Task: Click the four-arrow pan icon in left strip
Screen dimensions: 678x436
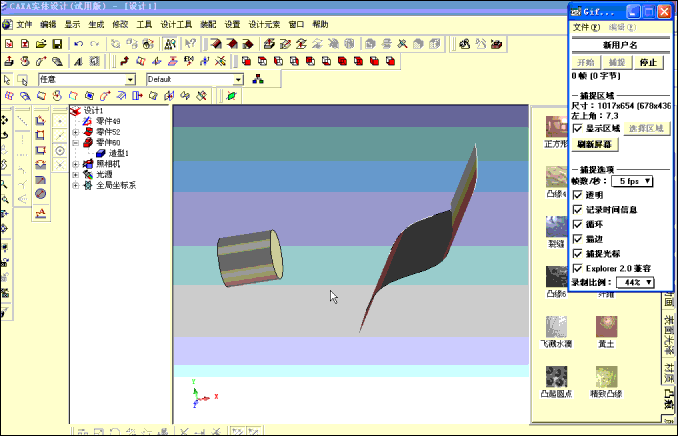Action: tap(5, 120)
